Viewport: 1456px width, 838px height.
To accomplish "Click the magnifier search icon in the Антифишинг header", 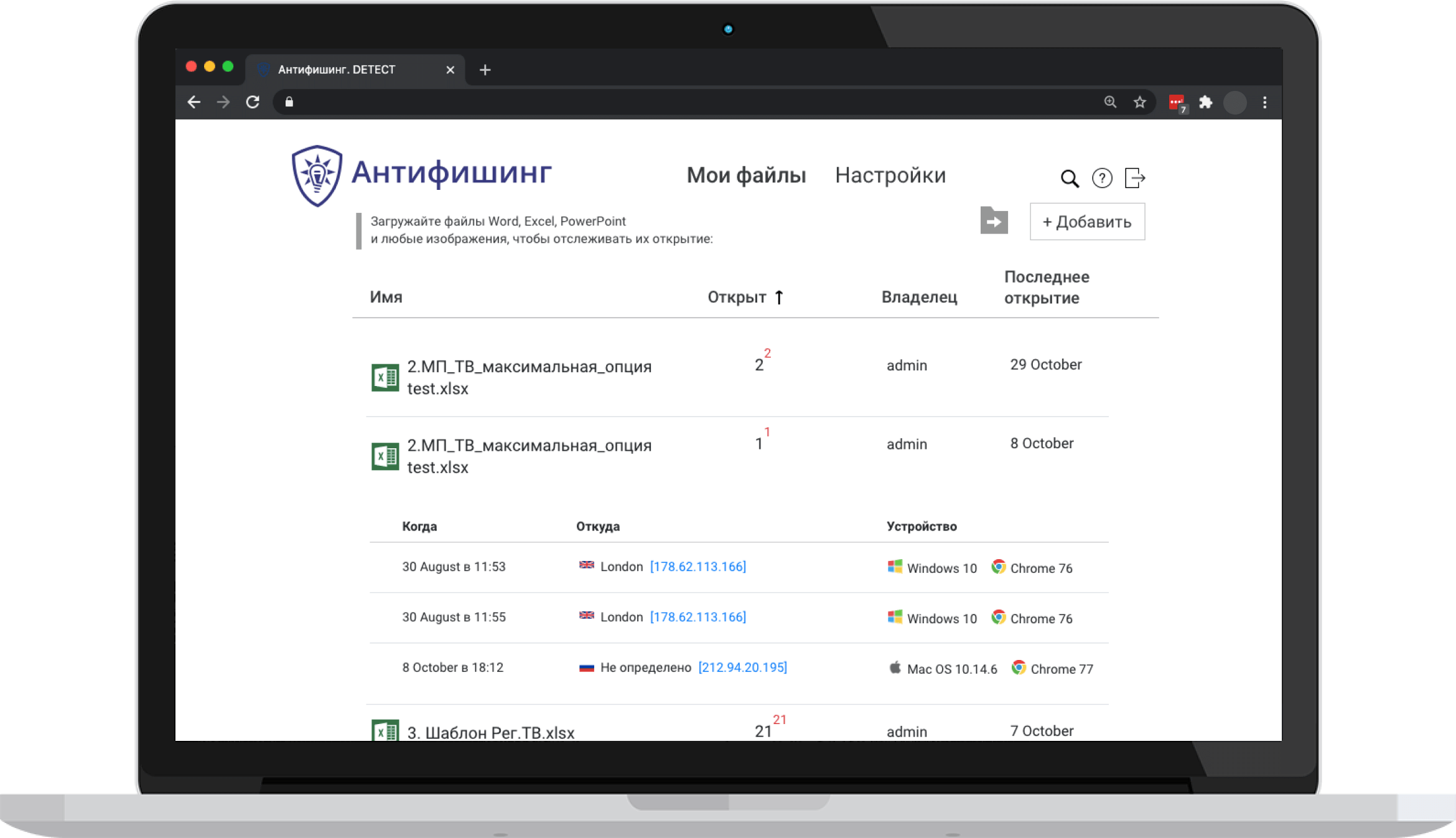I will (x=1069, y=179).
